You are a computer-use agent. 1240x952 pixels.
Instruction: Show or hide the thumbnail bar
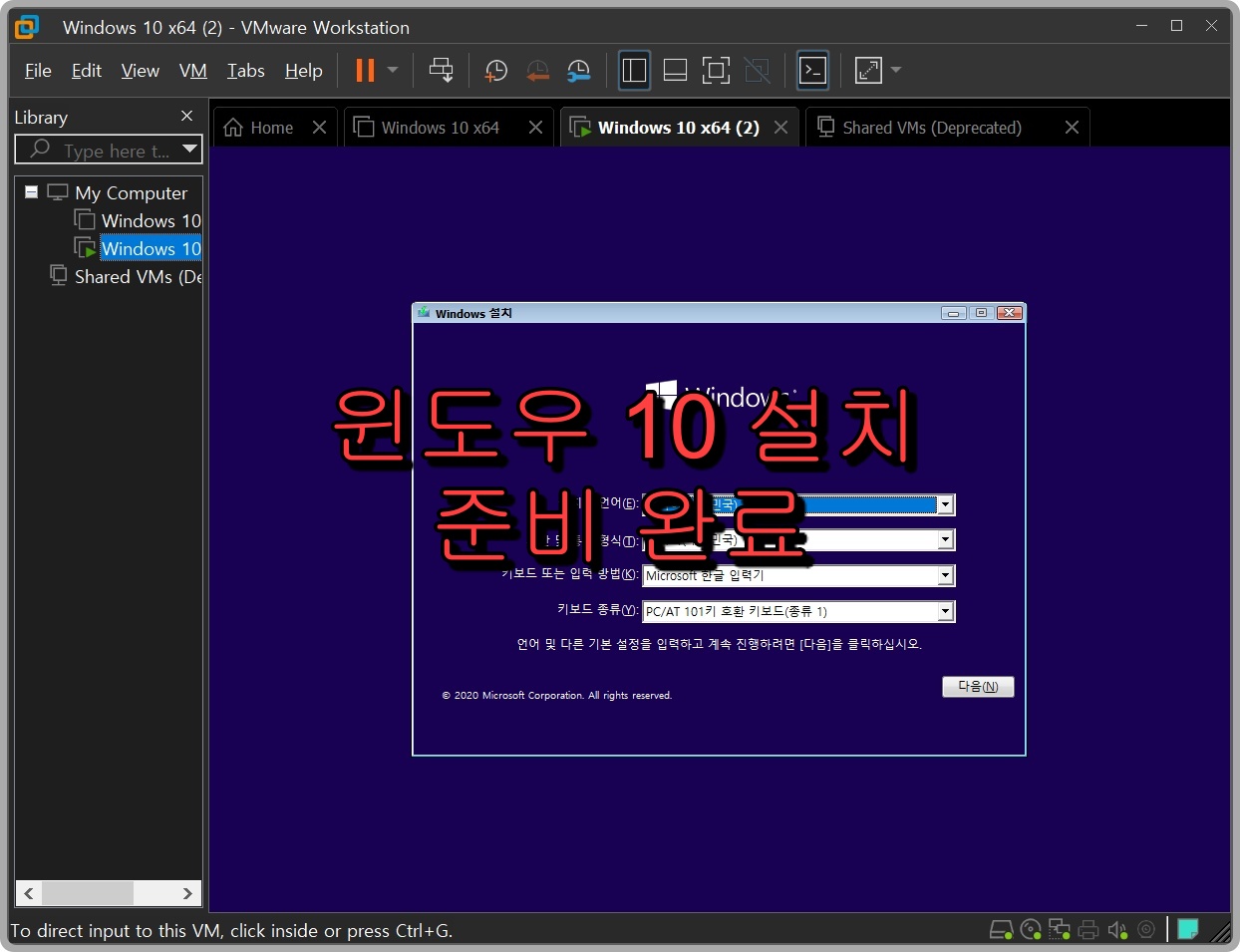click(674, 70)
